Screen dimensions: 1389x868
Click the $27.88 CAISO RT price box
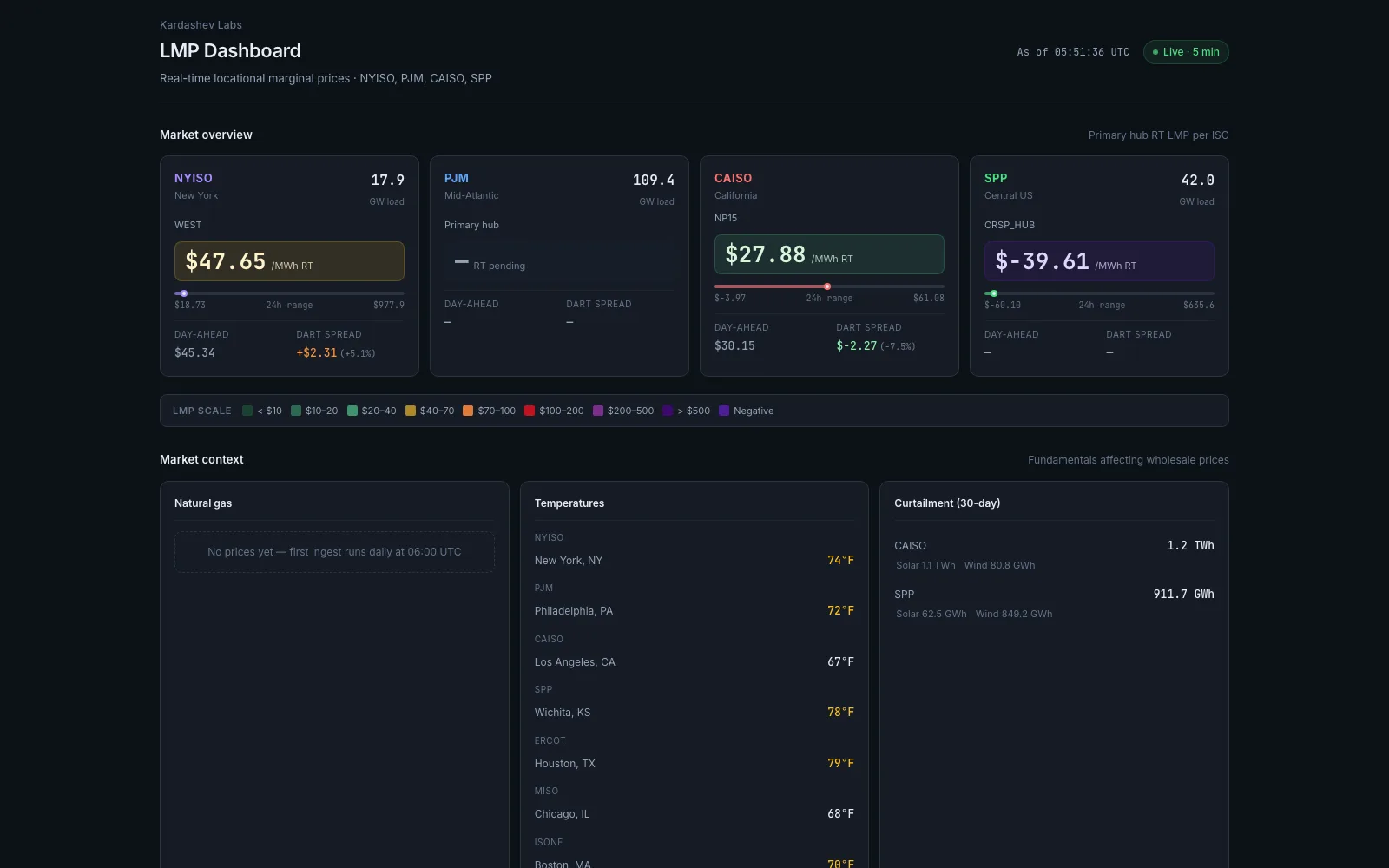(829, 254)
